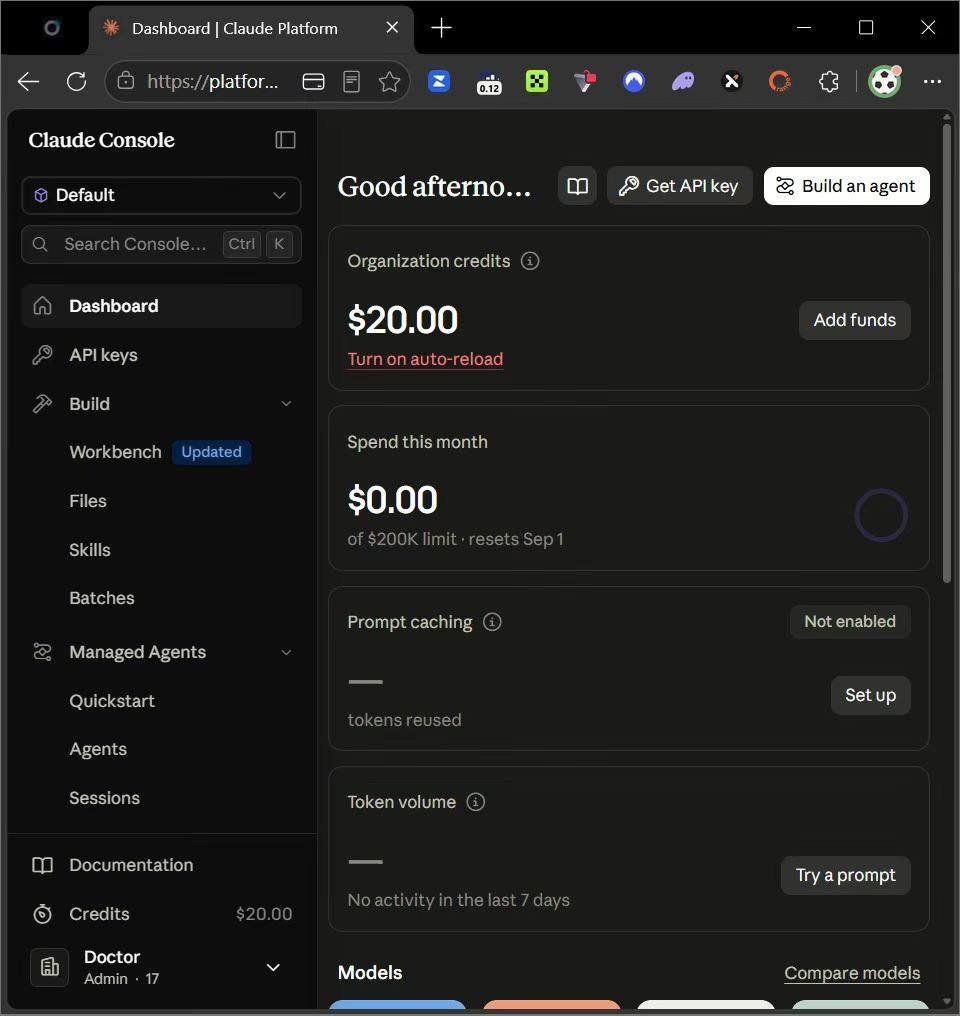Click the circular icon left of the tab

coord(52,28)
